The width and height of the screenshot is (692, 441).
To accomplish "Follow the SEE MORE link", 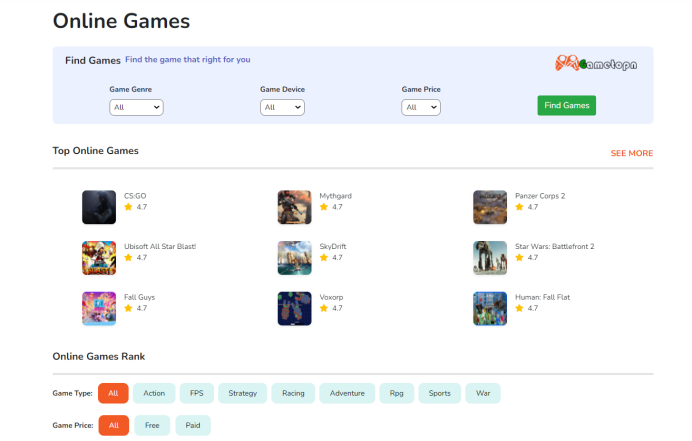I will [632, 153].
